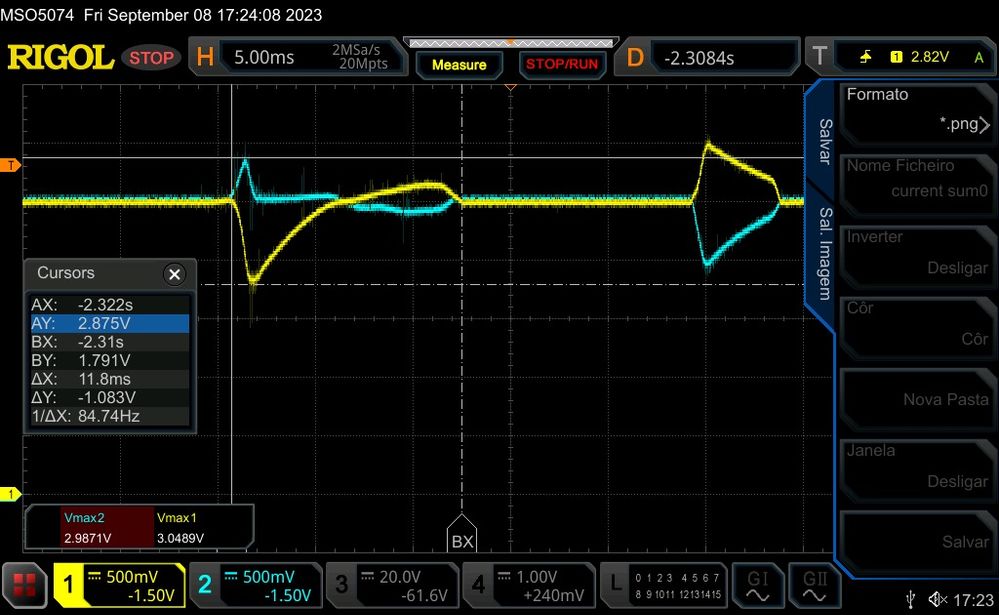The image size is (999, 615).
Task: Select the Sal. Imagem side tab
Action: (825, 253)
